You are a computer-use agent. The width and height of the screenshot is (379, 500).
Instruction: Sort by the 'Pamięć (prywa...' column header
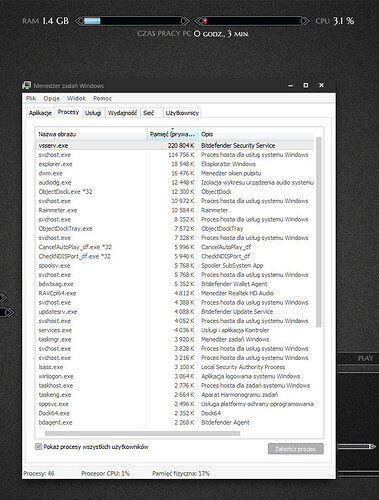pyautogui.click(x=173, y=134)
